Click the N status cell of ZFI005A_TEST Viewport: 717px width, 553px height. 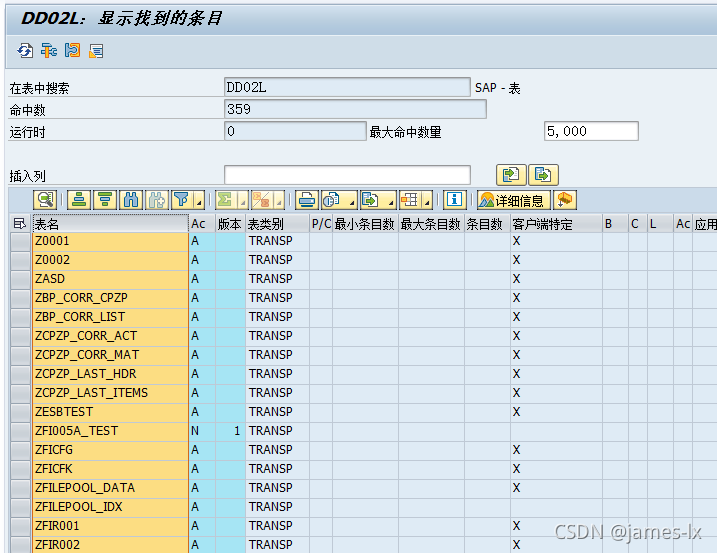(x=202, y=431)
